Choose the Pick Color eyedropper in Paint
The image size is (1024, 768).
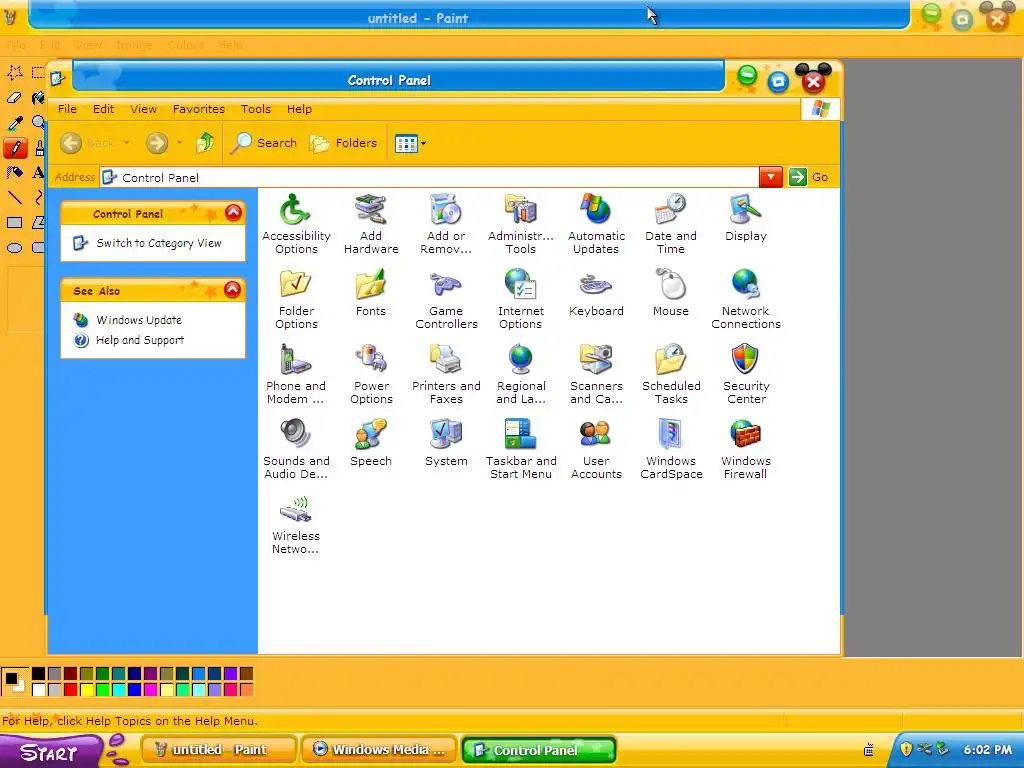pos(14,123)
